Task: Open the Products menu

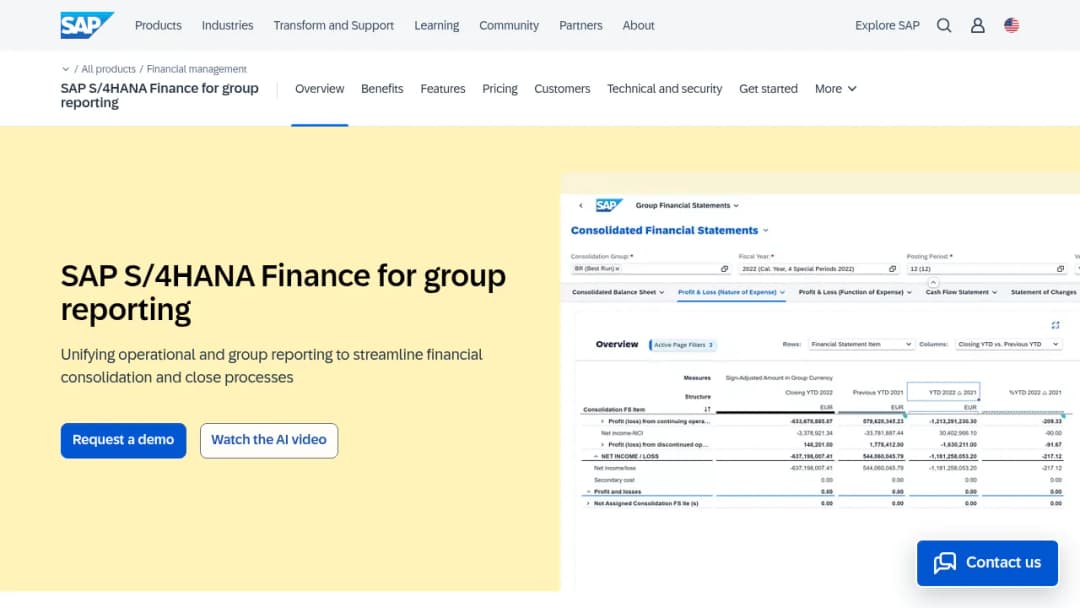Action: [158, 25]
